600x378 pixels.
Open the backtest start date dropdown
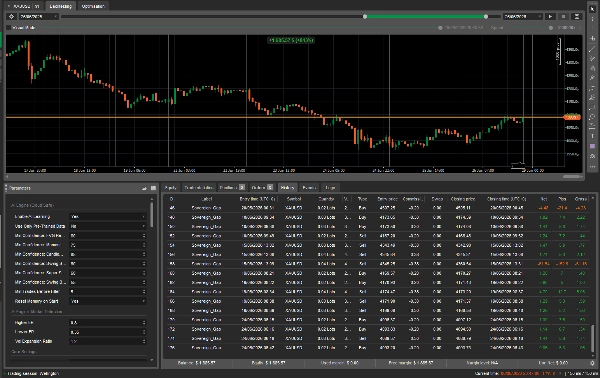[x=38, y=16]
